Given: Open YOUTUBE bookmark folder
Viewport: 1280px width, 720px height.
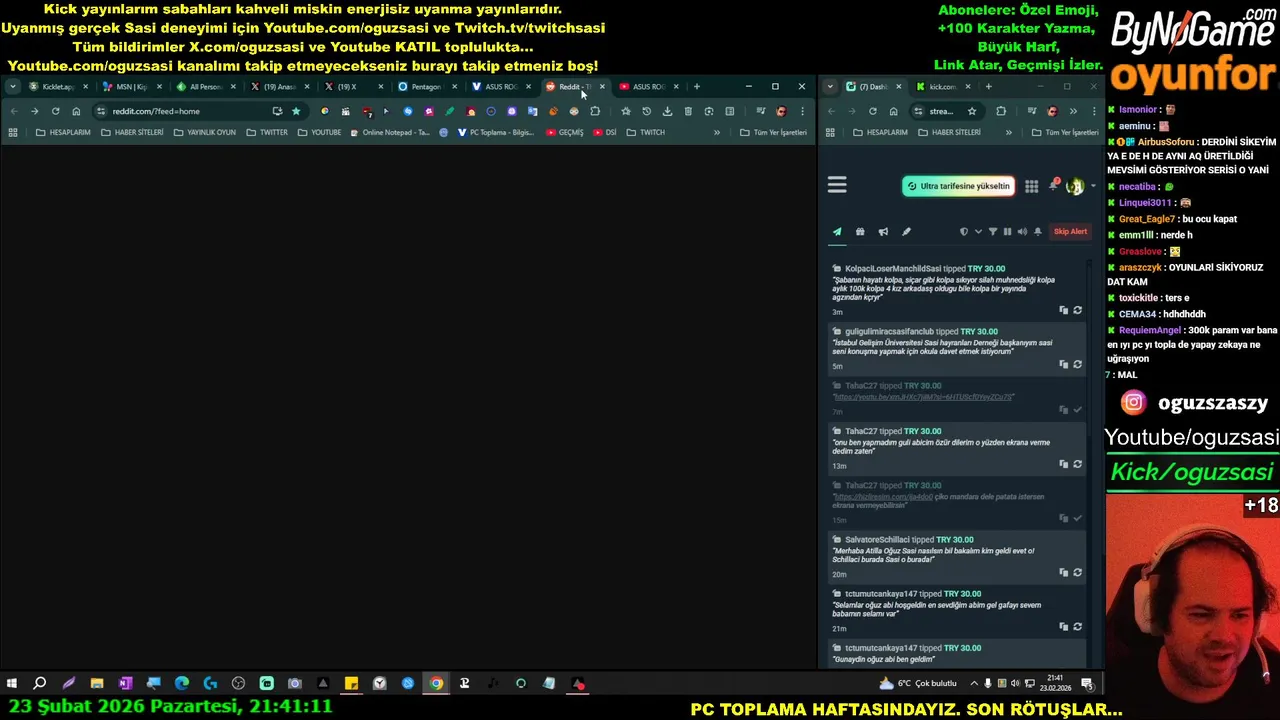Looking at the screenshot, I should (x=319, y=132).
